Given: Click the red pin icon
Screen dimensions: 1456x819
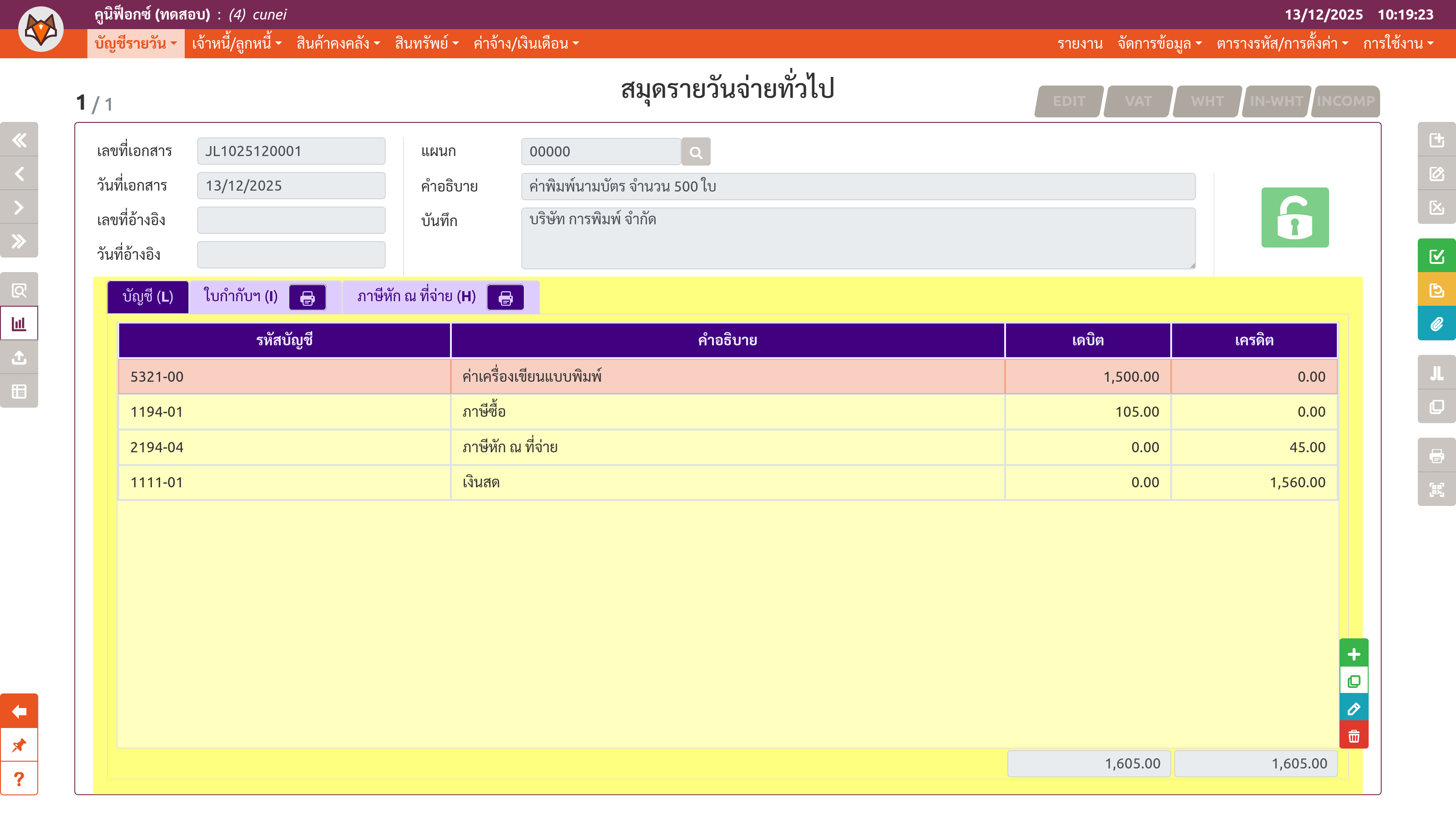Looking at the screenshot, I should click(19, 745).
